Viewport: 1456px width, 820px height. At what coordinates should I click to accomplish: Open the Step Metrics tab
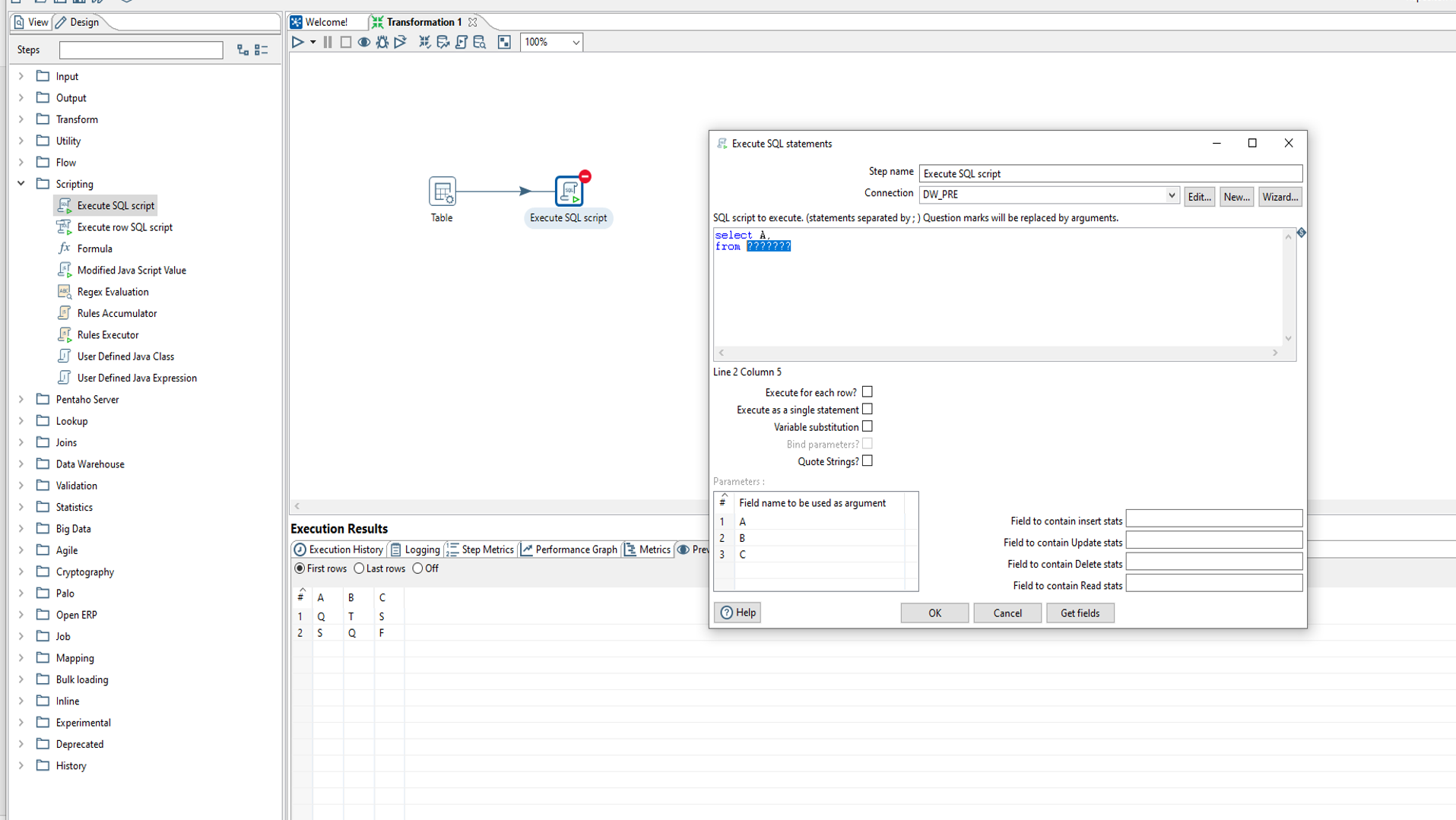[481, 549]
